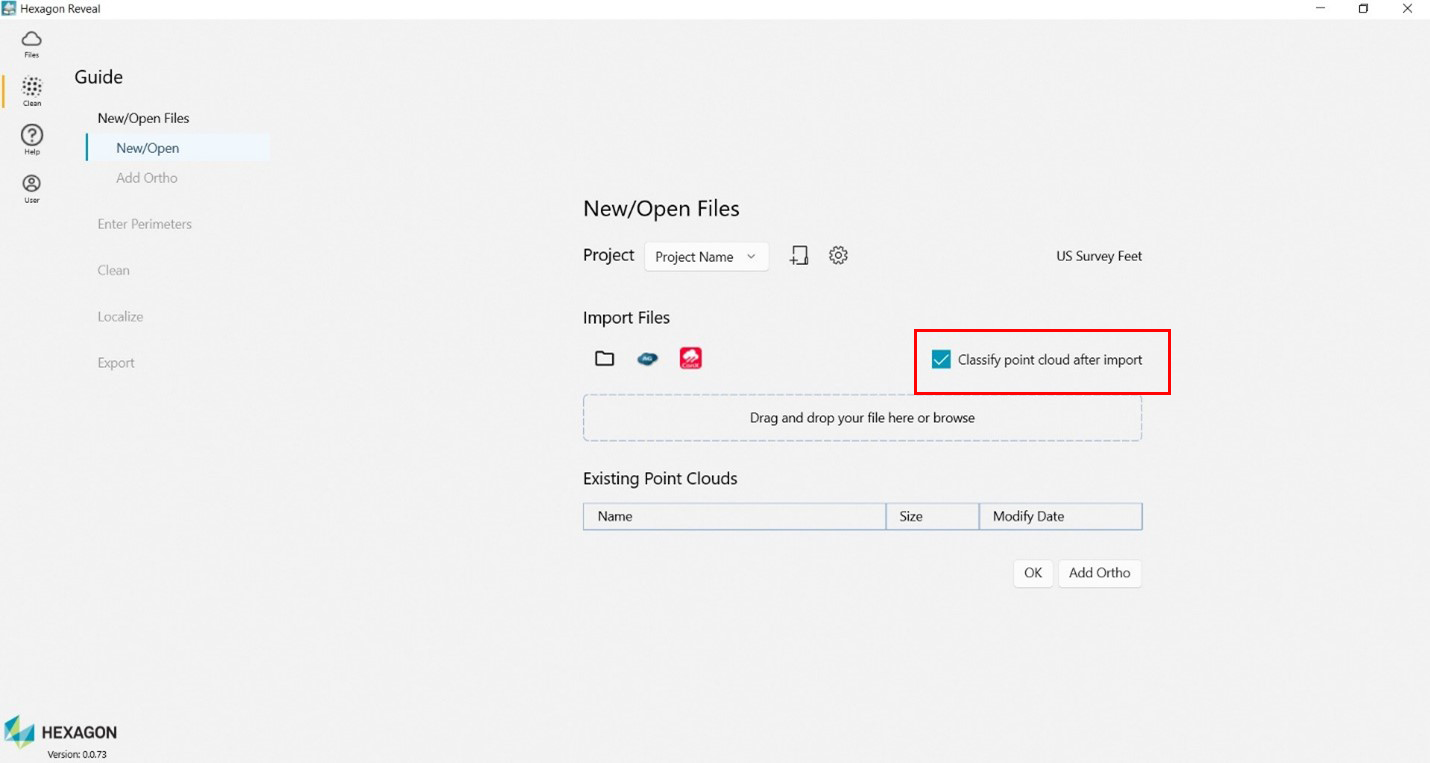Image resolution: width=1430 pixels, height=763 pixels.
Task: Select the Clean point cloud sidebar icon
Action: tap(32, 90)
